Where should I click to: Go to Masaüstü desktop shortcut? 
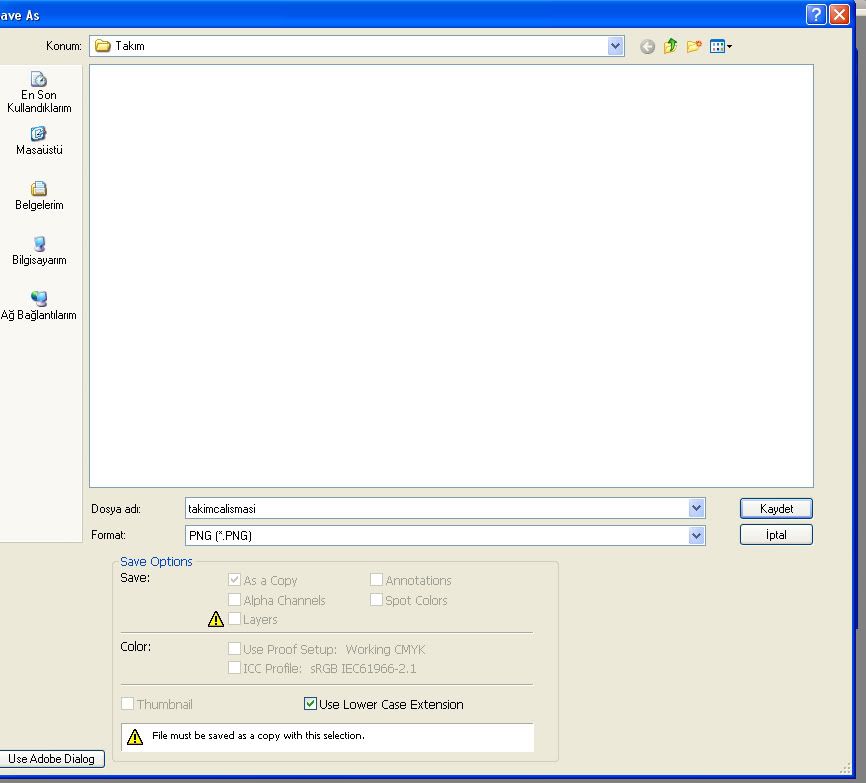(39, 141)
